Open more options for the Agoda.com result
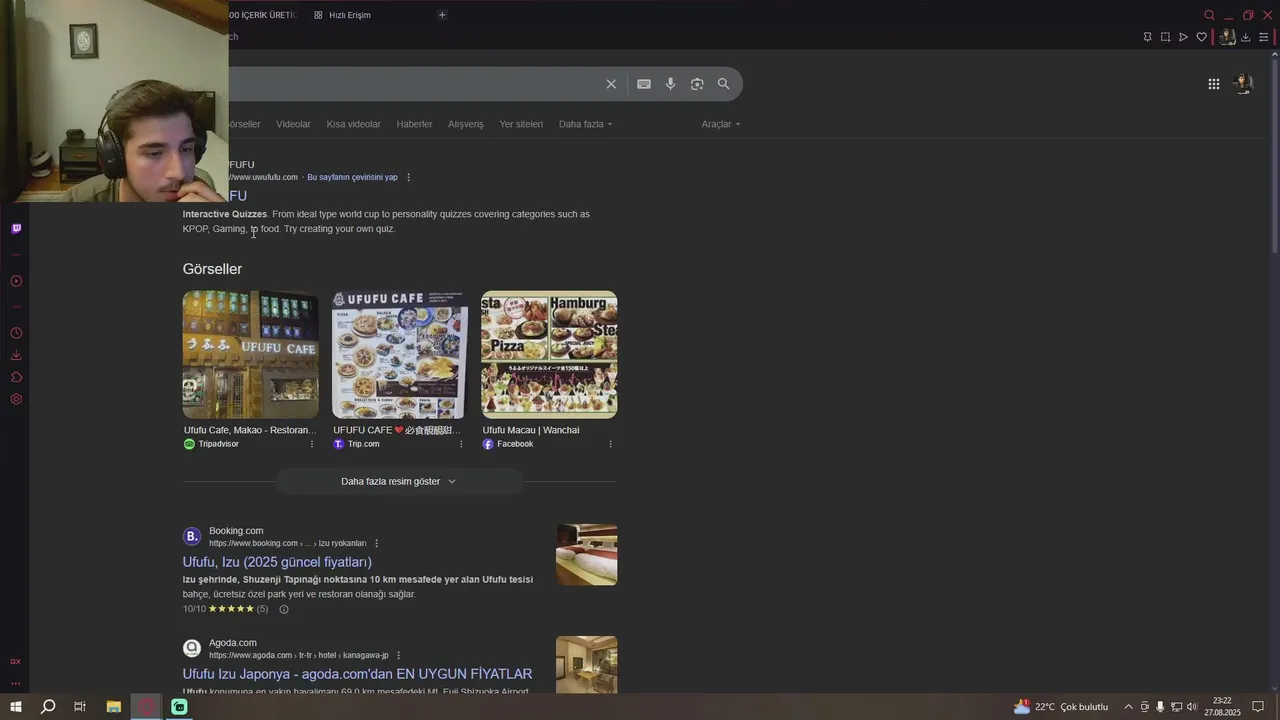 [398, 655]
